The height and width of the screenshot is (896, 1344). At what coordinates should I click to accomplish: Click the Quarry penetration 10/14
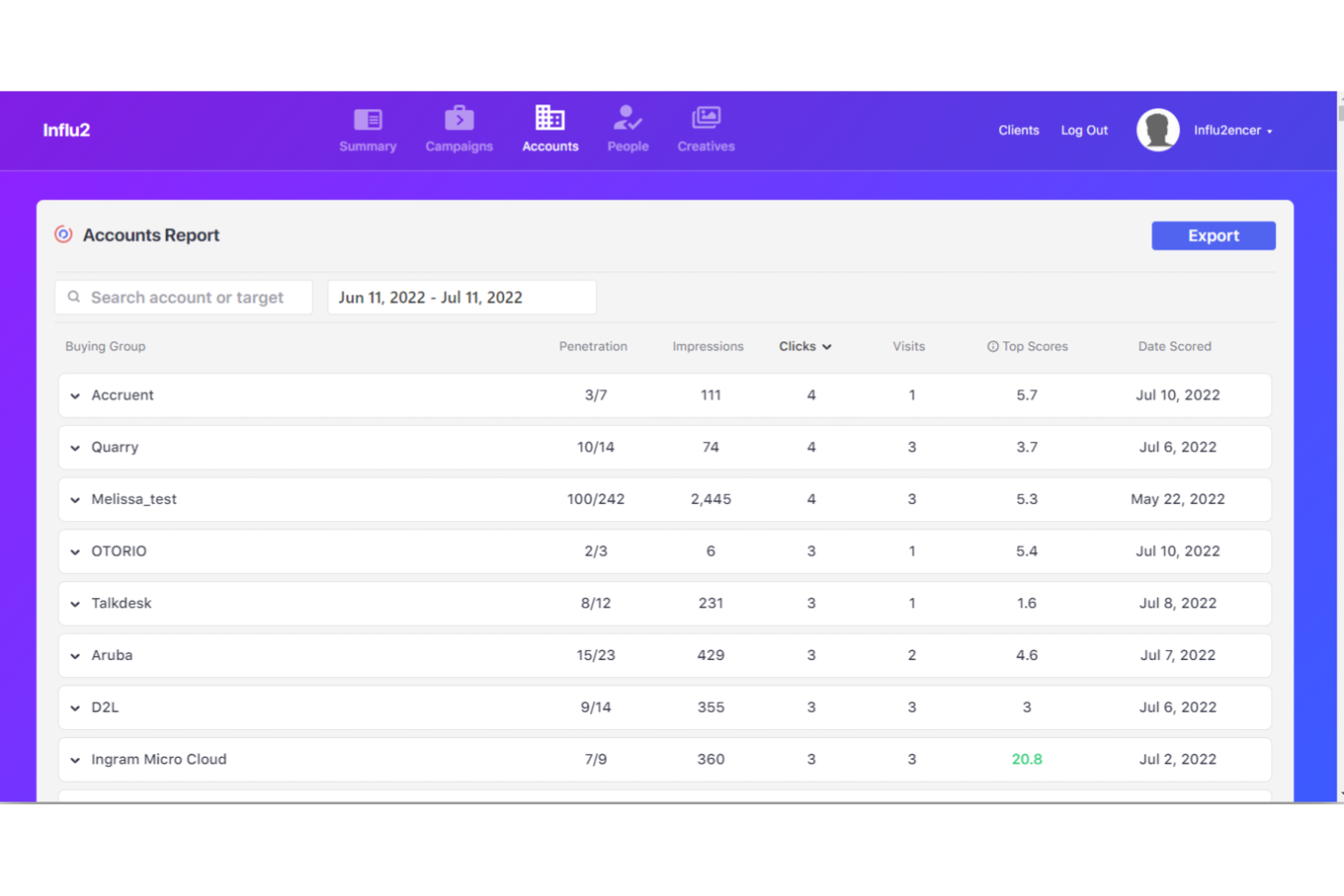click(x=596, y=447)
